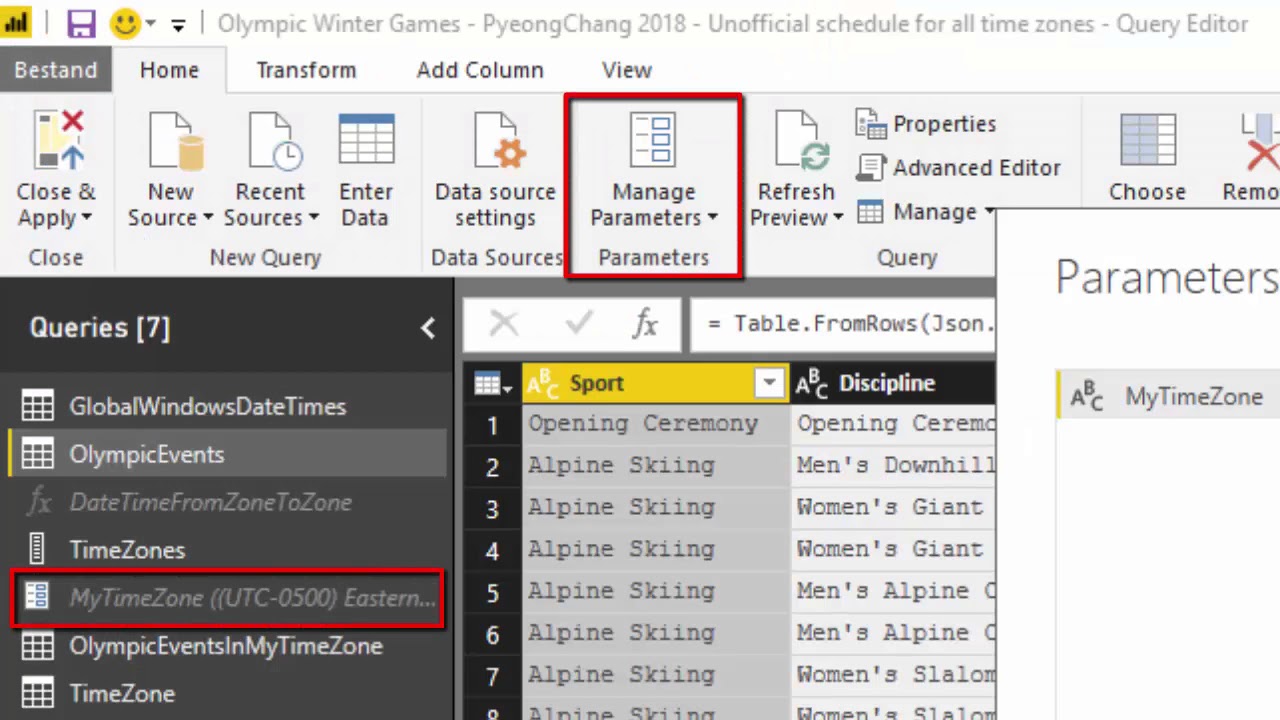
Task: Switch to the Add Column ribbon tab
Action: tap(480, 70)
